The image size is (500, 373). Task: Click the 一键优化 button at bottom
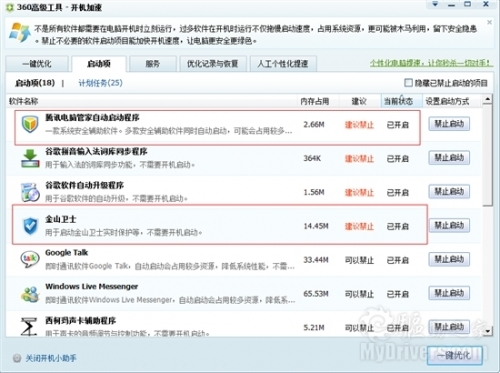tap(455, 355)
